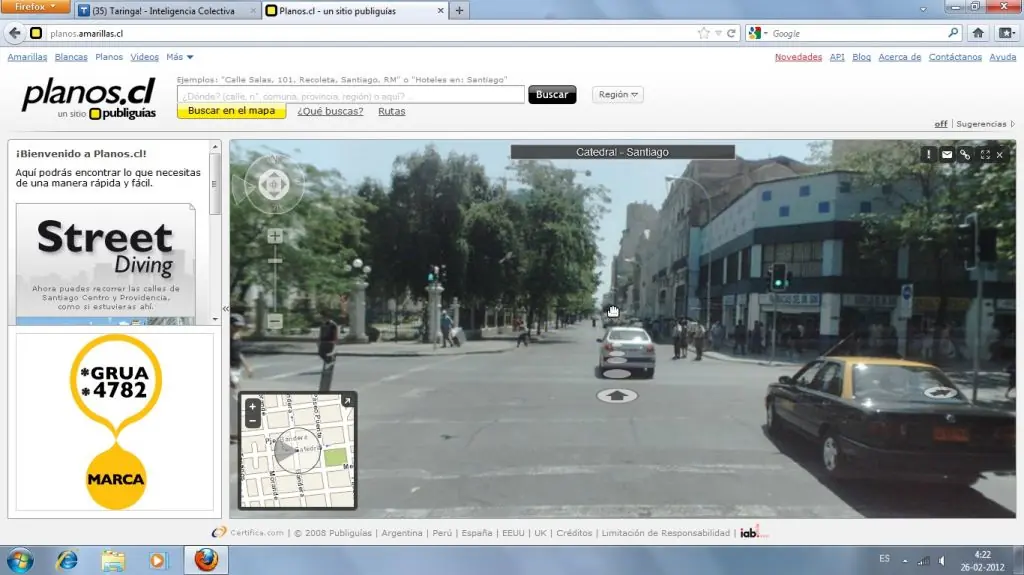Image resolution: width=1024 pixels, height=575 pixels.
Task: Click the Google search box
Action: pyautogui.click(x=857, y=33)
